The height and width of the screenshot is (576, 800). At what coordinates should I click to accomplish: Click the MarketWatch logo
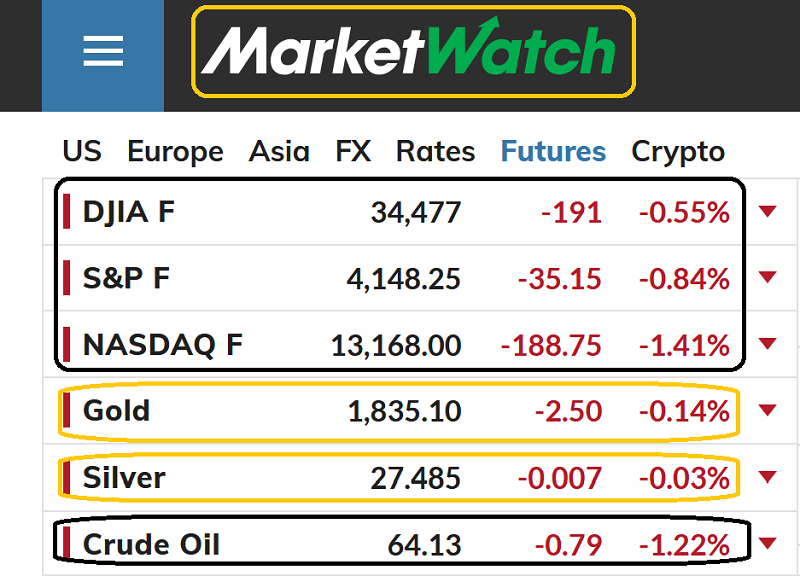coord(413,52)
